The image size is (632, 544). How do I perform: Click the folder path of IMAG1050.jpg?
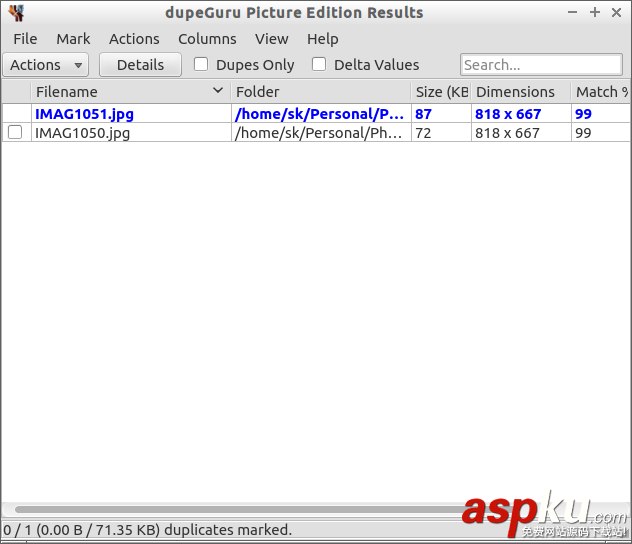[318, 133]
